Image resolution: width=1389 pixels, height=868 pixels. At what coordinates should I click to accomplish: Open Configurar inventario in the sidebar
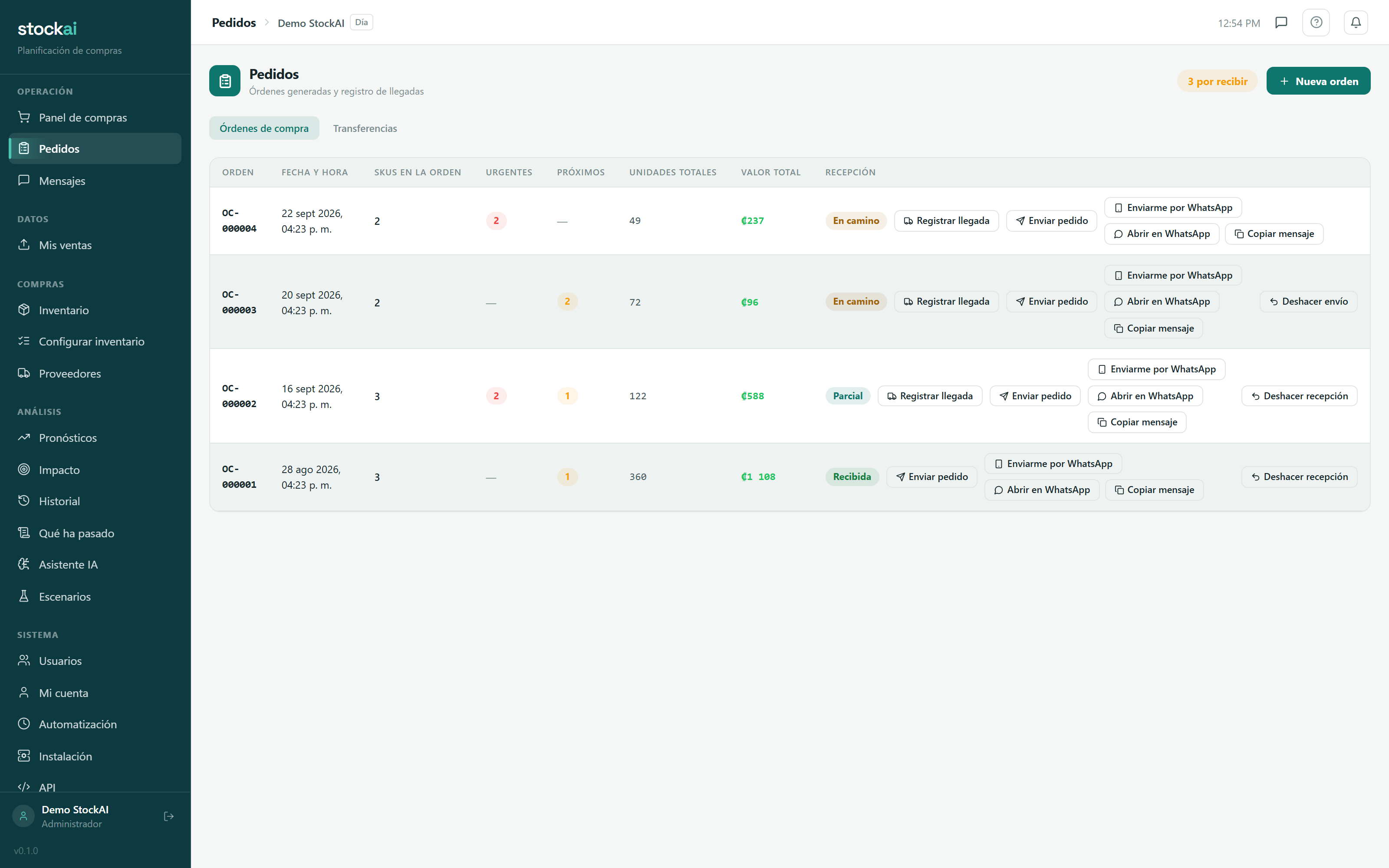pos(95,342)
